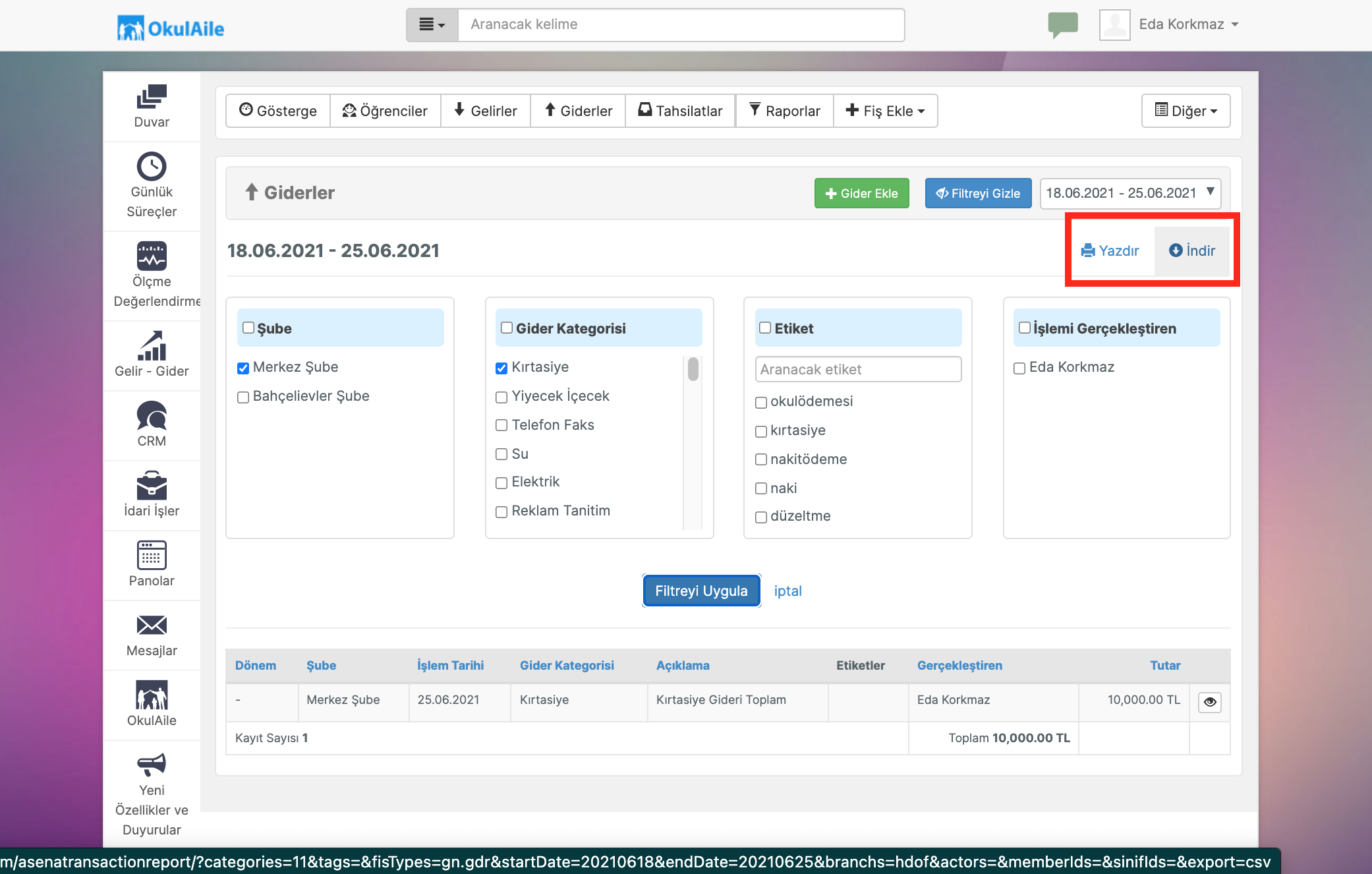Sort table by Şube column header

coord(321,665)
